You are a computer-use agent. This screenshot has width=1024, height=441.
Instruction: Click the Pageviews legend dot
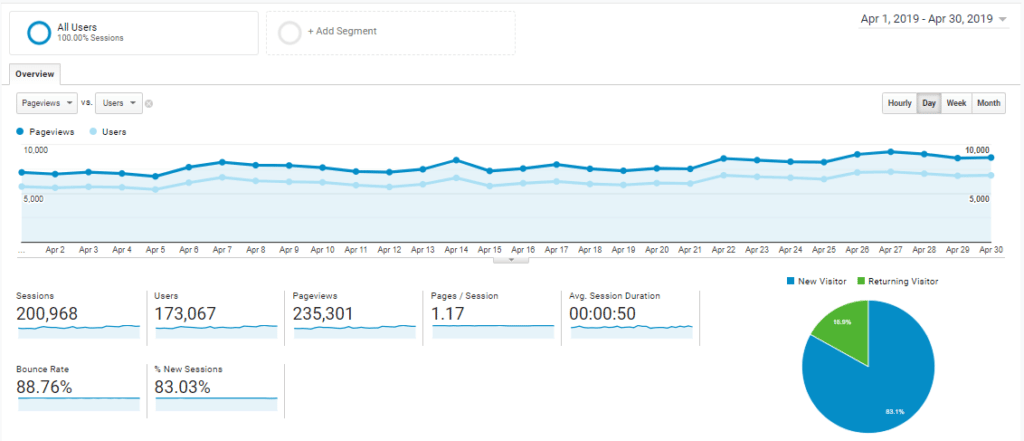coord(20,131)
